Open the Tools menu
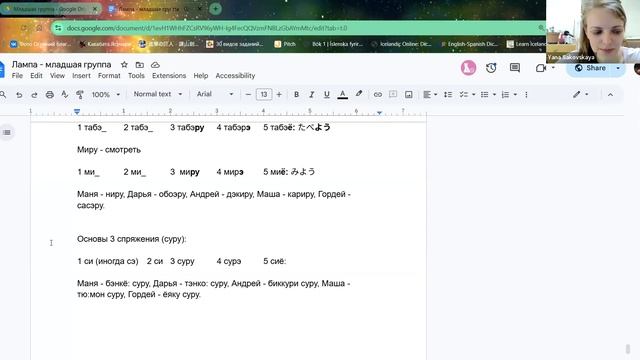 click(136, 76)
